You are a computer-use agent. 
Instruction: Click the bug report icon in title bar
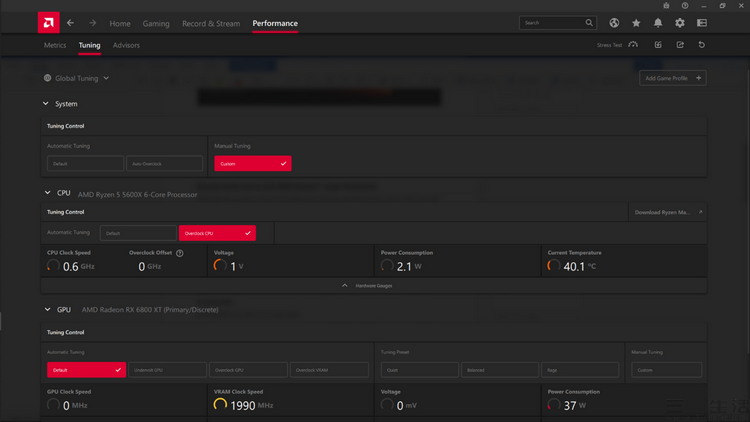(x=666, y=5)
